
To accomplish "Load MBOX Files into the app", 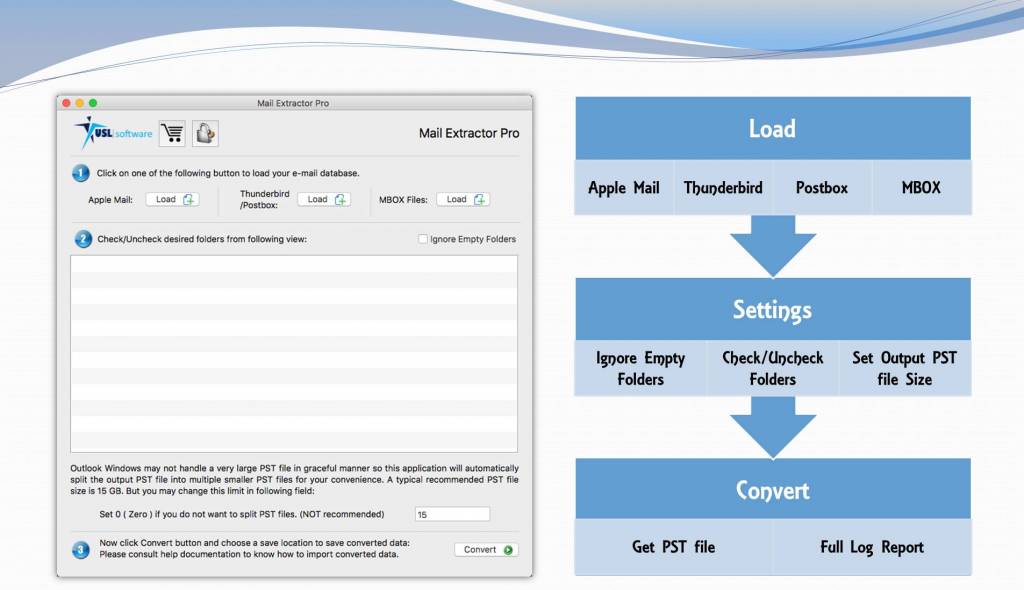I will [462, 199].
